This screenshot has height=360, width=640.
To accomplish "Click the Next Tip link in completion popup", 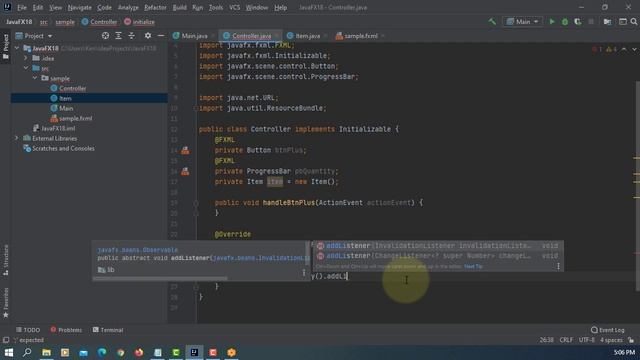I will coord(473,266).
